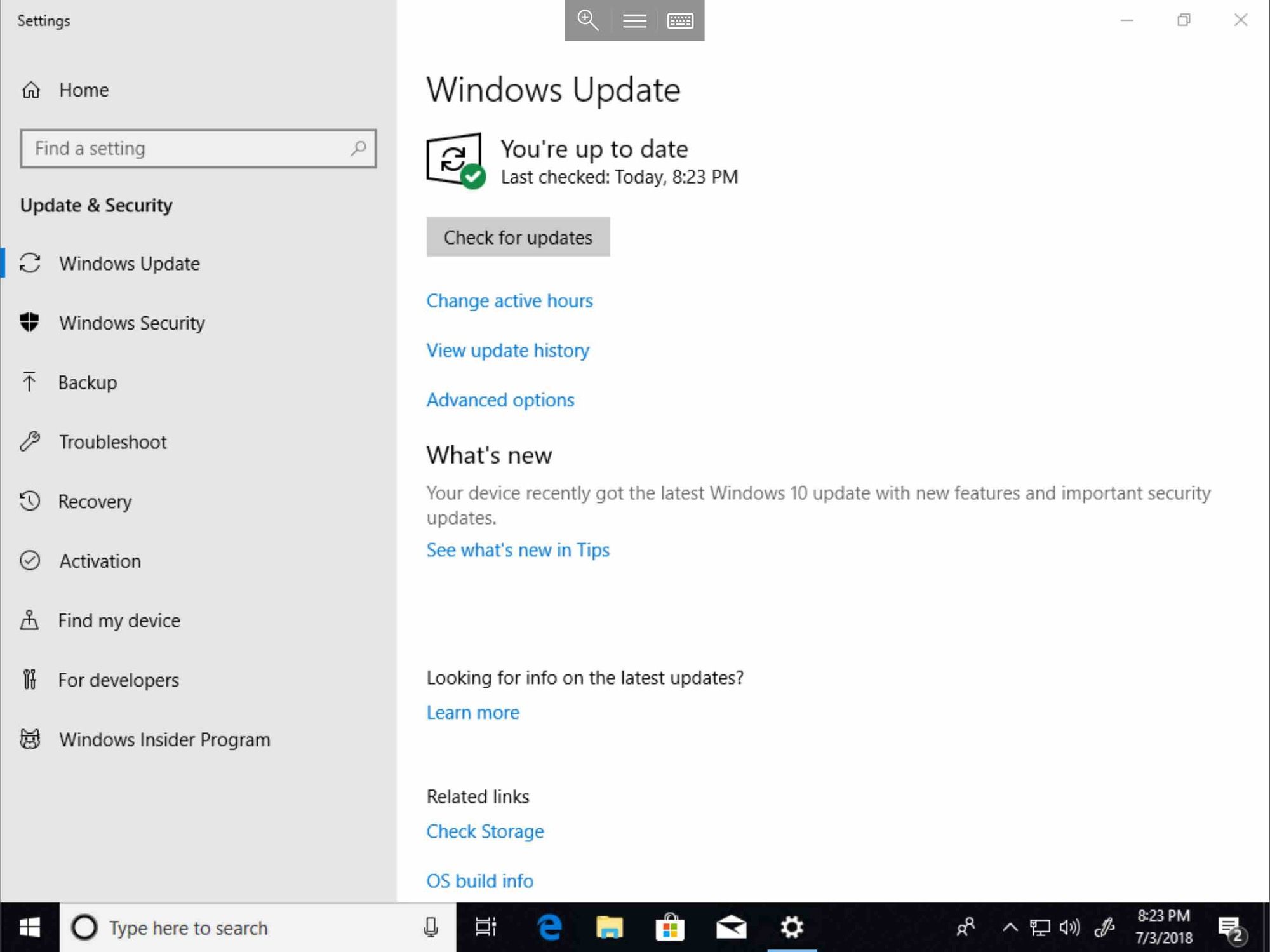1270x952 pixels.
Task: Click the Find my device person icon
Action: 29,620
